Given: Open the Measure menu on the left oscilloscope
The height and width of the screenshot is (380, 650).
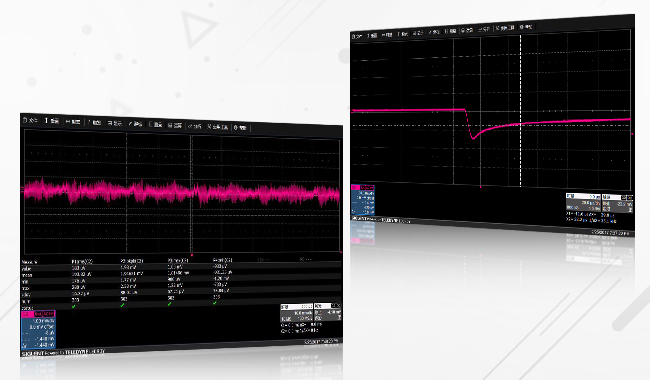Looking at the screenshot, I should coord(155,124).
